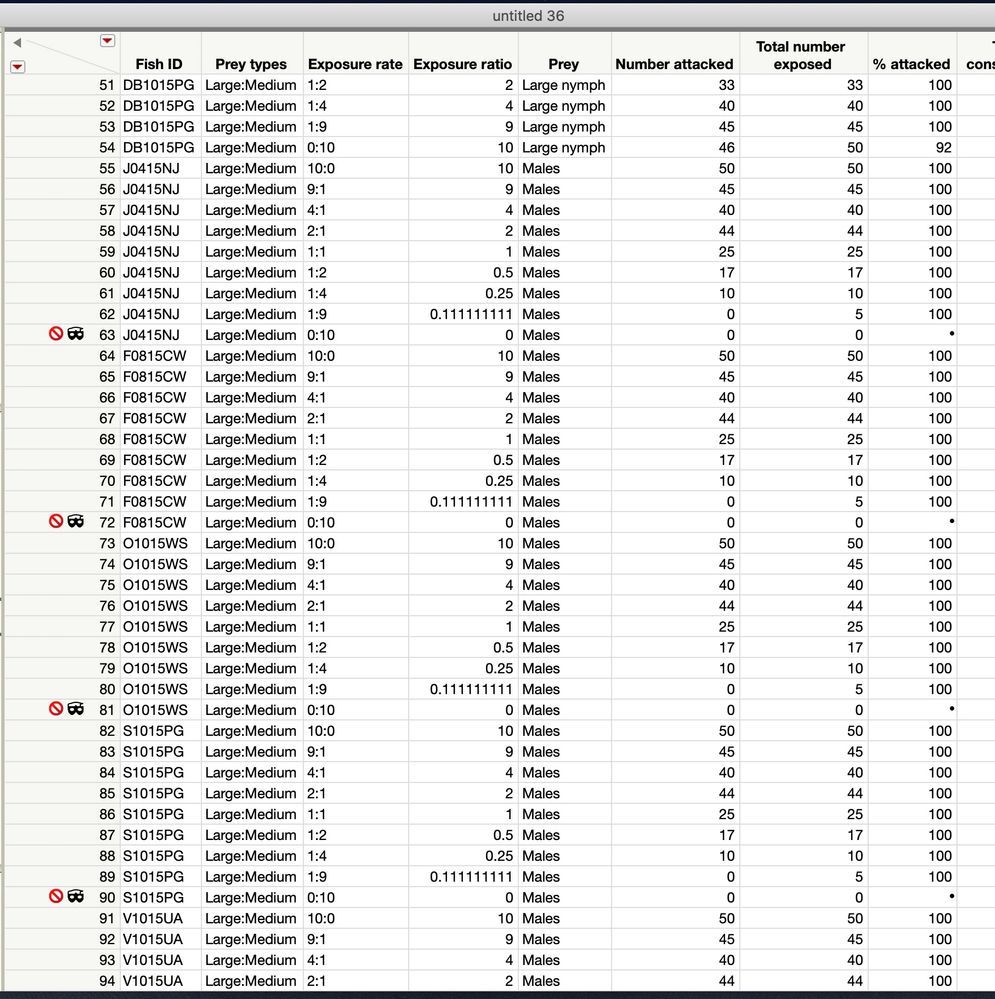Viewport: 995px width, 999px height.
Task: Select row number 94
Action: point(106,981)
